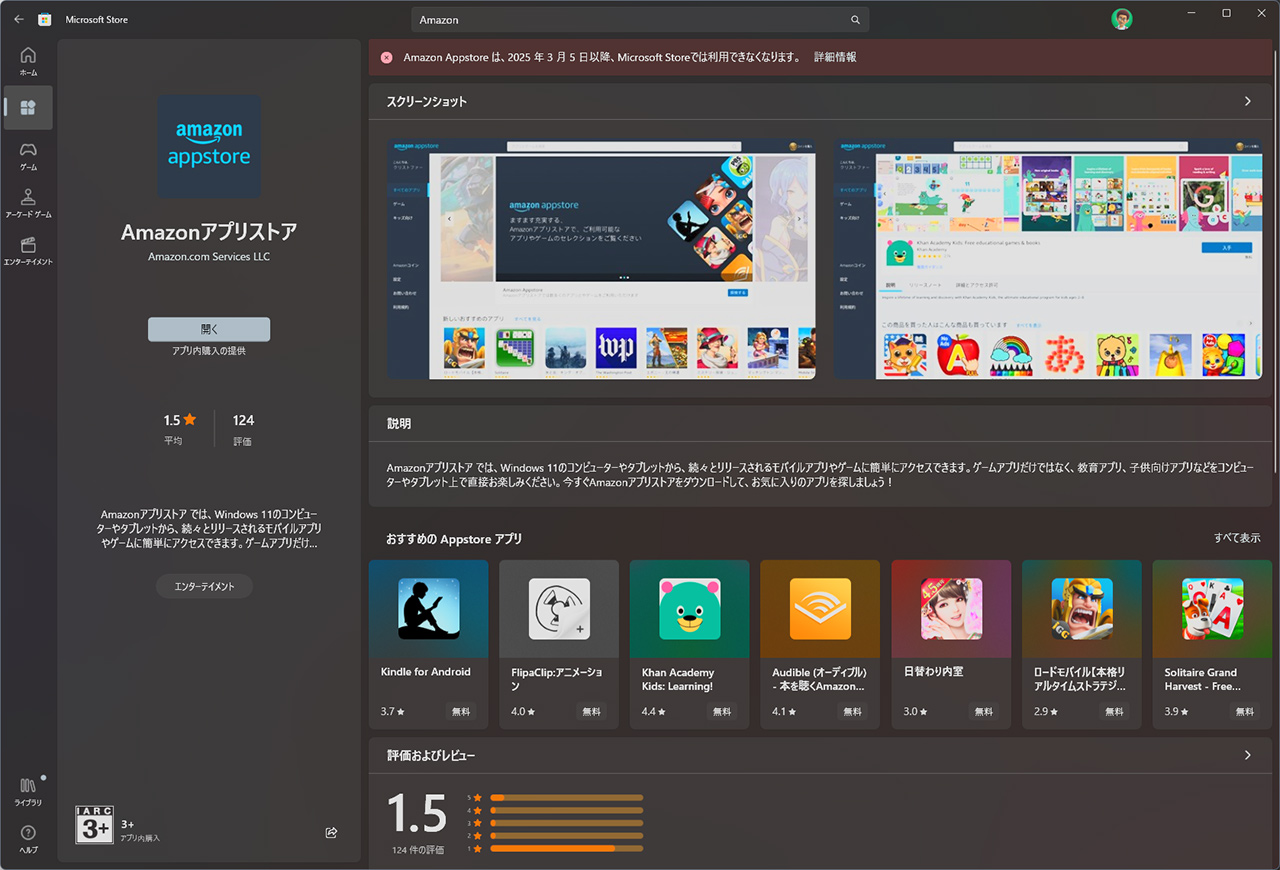The image size is (1280, 870).
Task: Click the Amazon appstore logo
Action: pyautogui.click(x=209, y=146)
